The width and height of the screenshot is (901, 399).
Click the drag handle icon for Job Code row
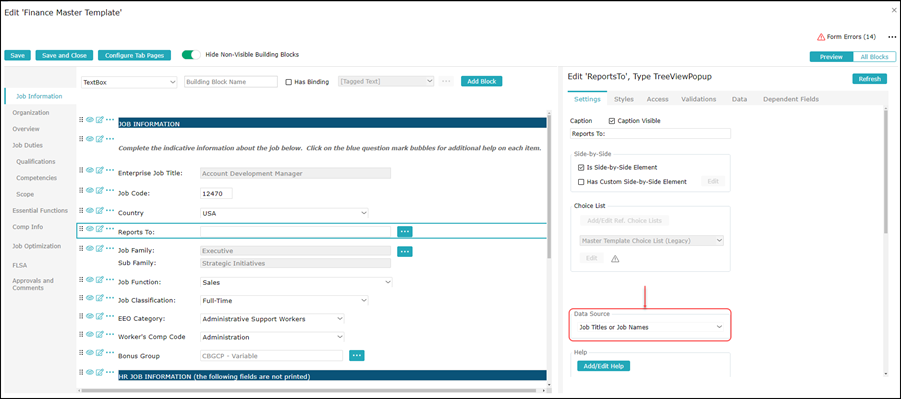coord(81,190)
